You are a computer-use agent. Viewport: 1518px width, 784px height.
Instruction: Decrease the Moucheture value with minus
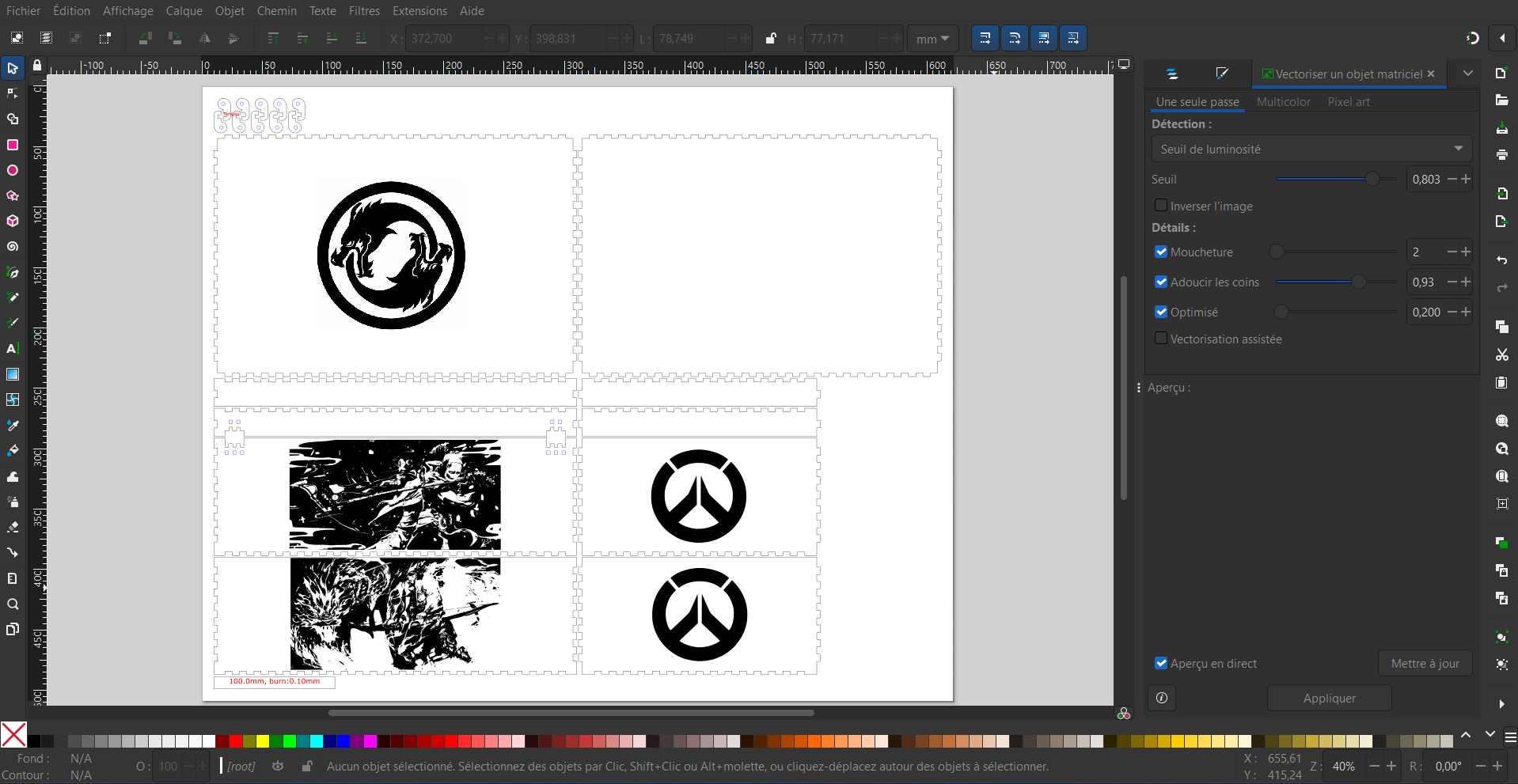1452,252
